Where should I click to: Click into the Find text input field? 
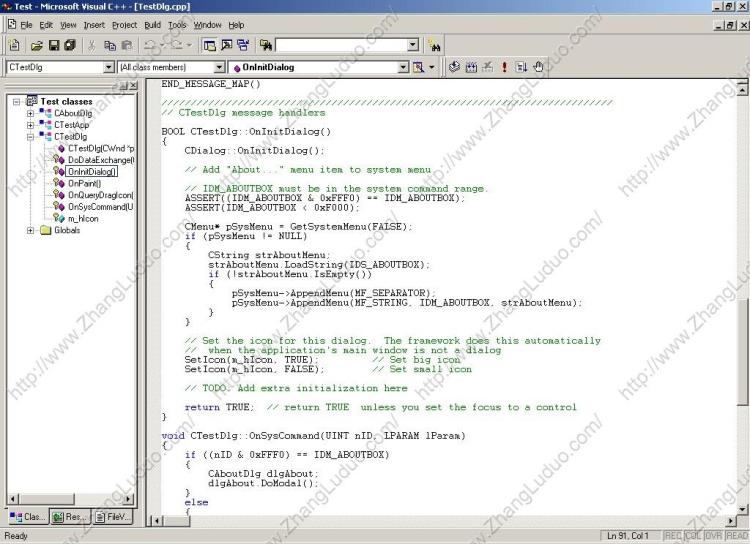point(342,45)
